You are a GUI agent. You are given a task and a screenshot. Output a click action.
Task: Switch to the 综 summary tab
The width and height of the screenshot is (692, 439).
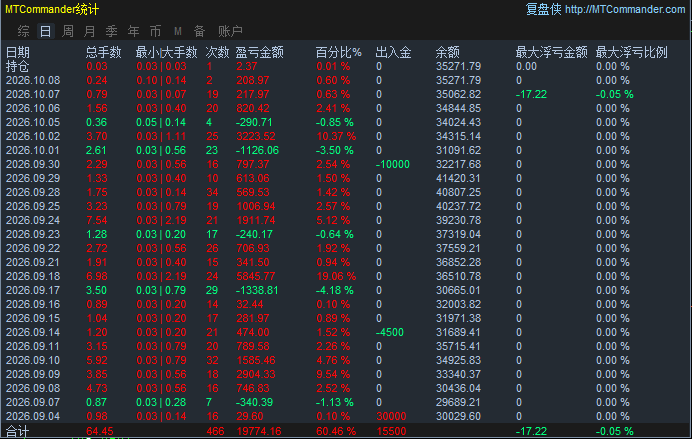[x=23, y=31]
